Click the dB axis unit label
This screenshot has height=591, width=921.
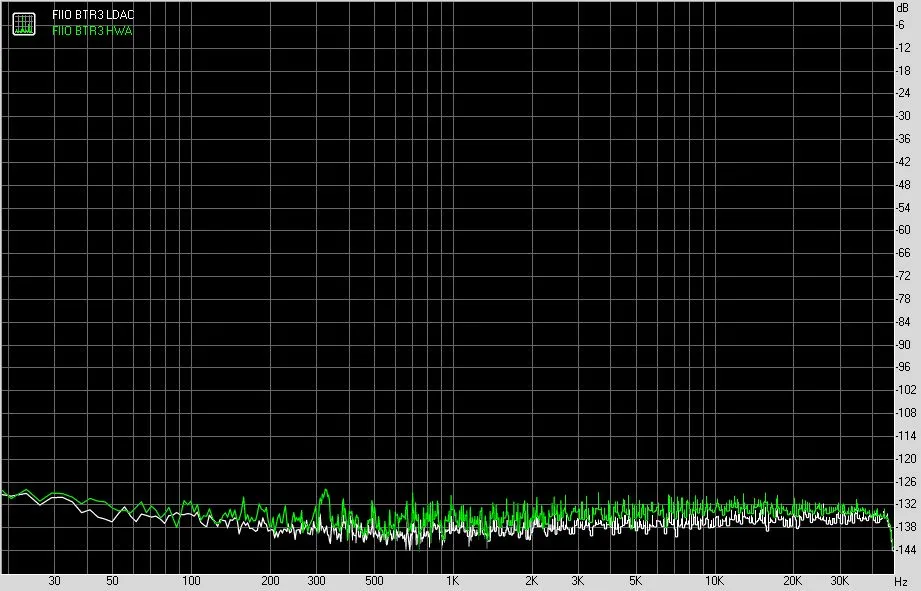point(902,8)
